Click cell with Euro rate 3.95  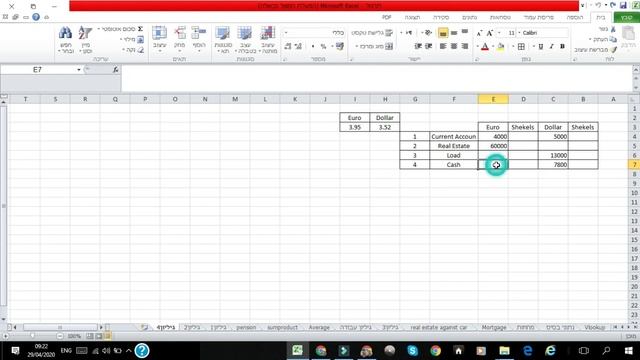pyautogui.click(x=355, y=127)
